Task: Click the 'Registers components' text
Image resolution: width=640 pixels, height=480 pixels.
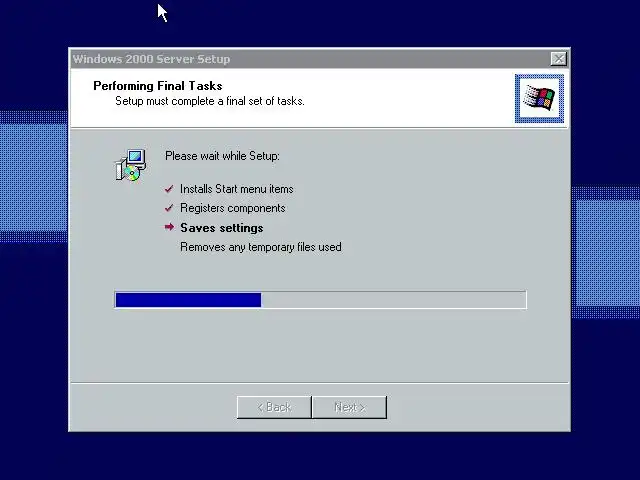Action: 233,208
